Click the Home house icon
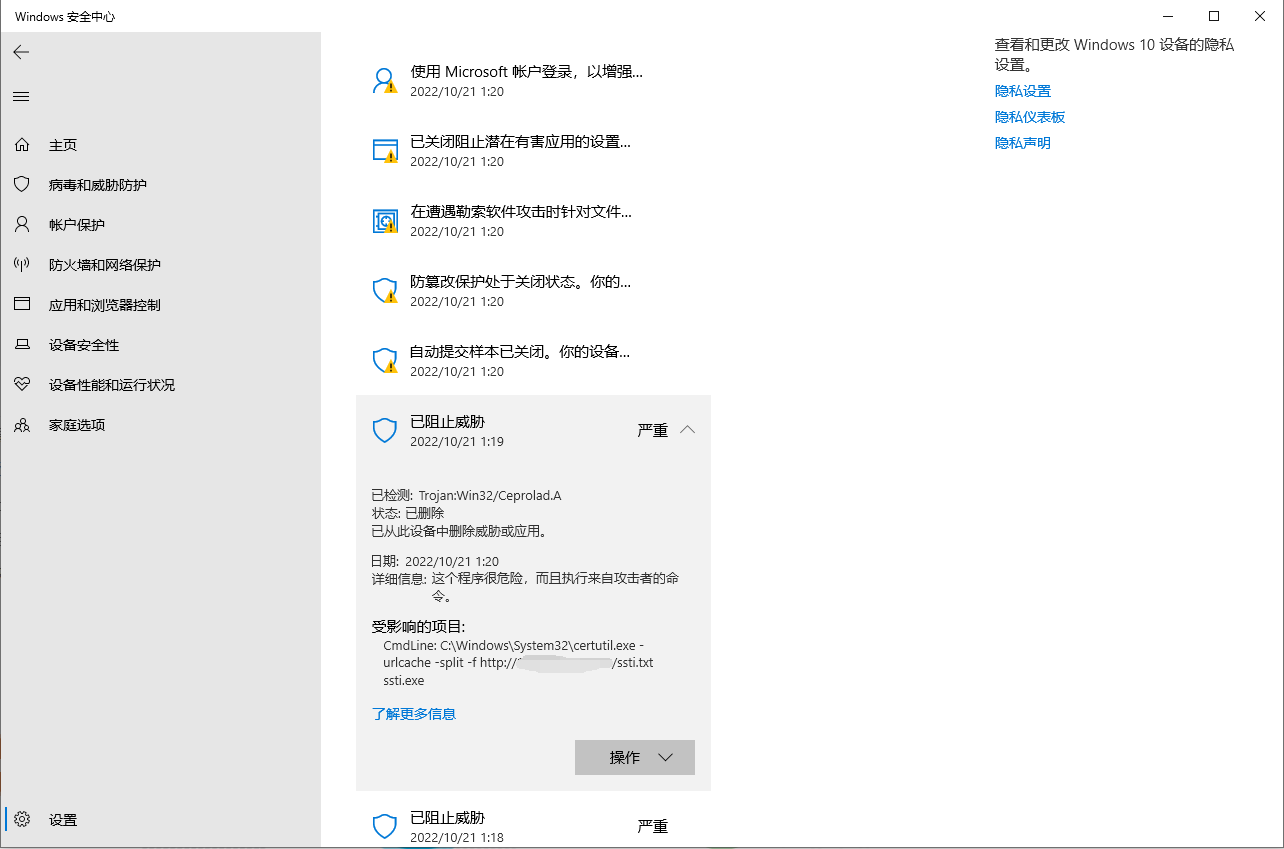 coord(21,145)
